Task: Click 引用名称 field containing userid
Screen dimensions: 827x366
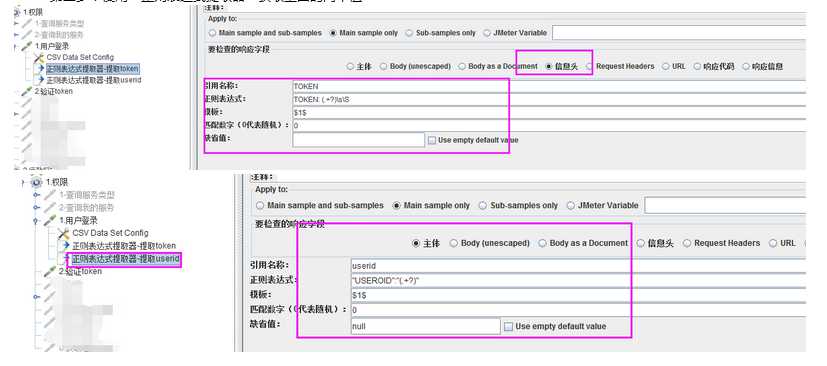Action: 579,266
